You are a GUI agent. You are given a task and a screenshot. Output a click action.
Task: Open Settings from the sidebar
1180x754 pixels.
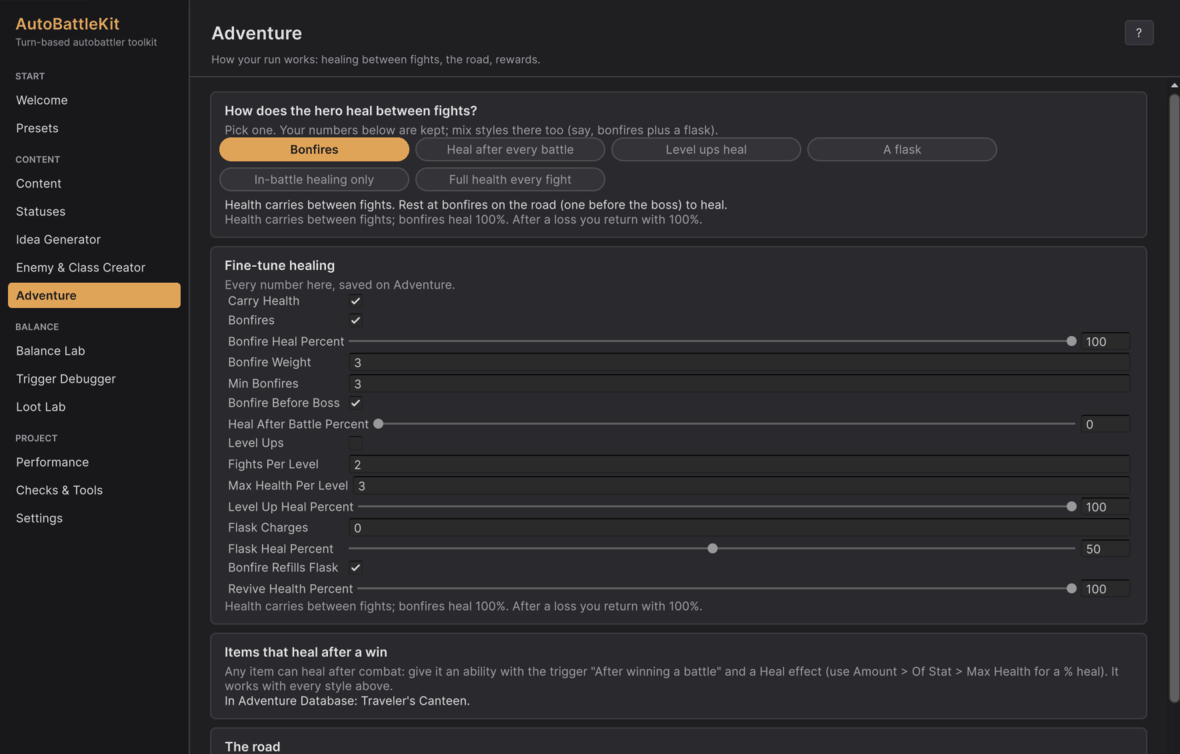coord(94,518)
